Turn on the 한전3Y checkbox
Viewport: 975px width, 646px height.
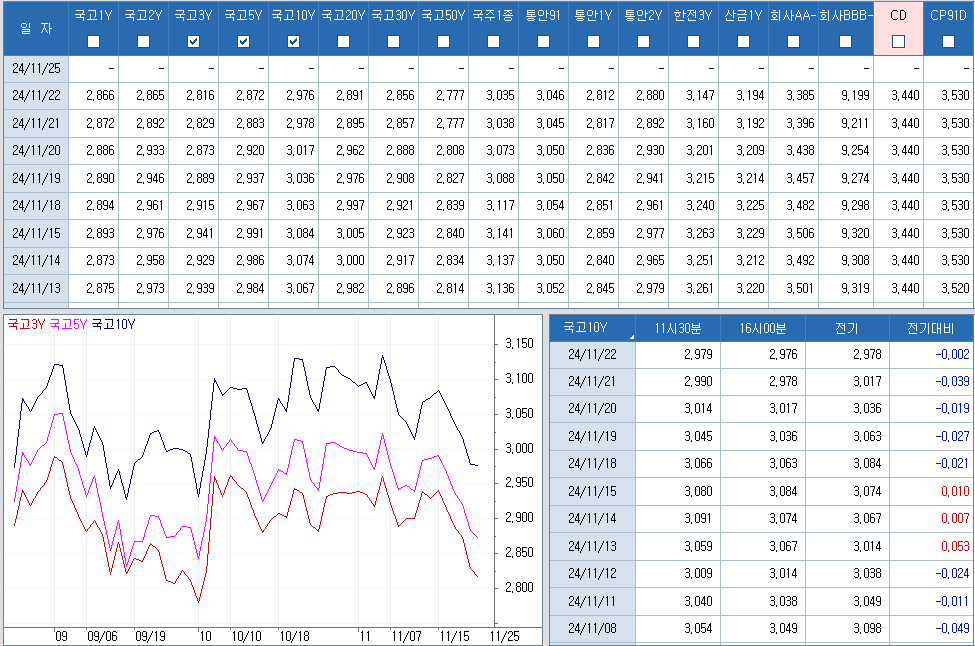coord(693,41)
